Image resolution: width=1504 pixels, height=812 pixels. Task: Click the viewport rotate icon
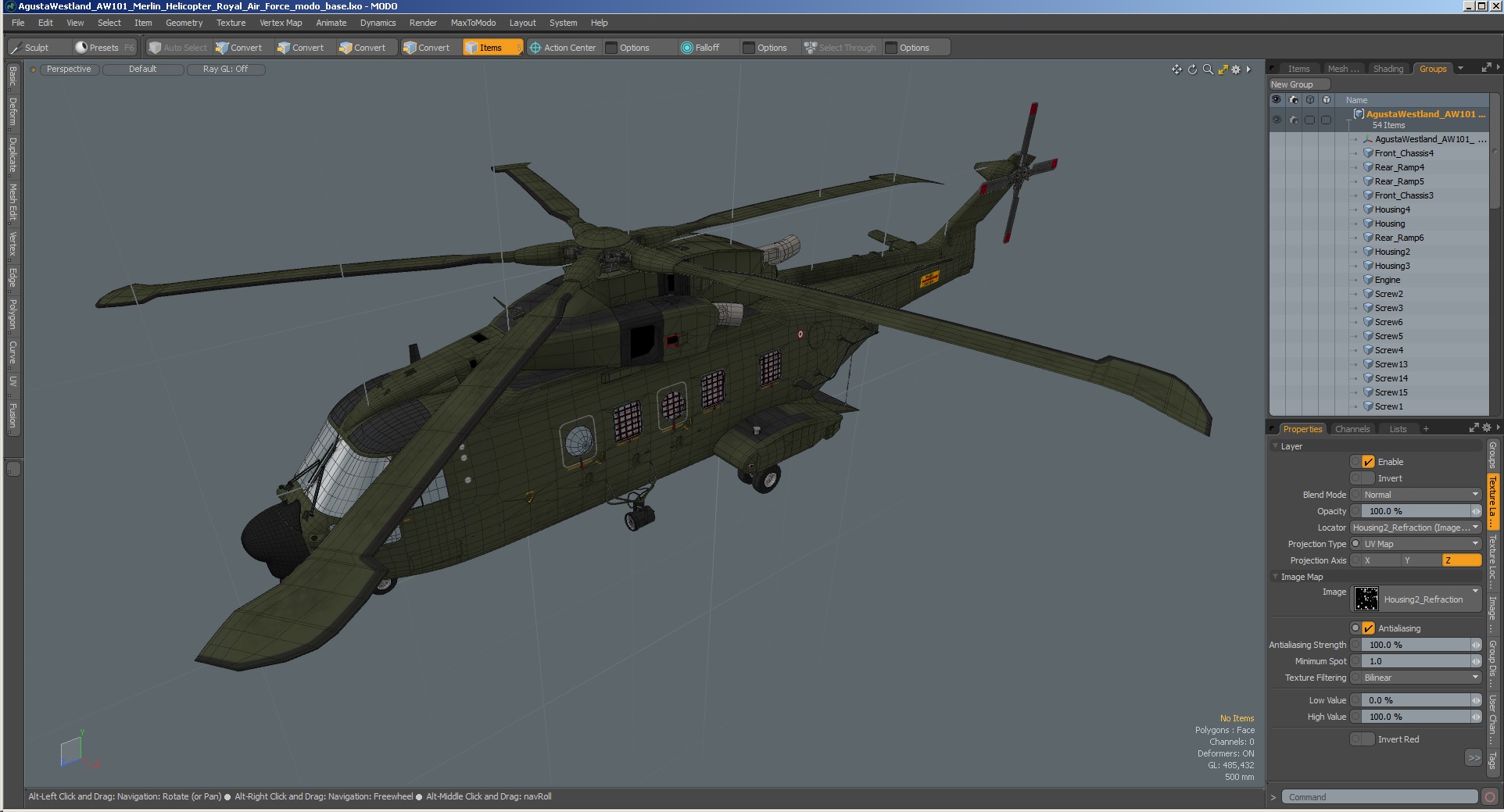1192,70
